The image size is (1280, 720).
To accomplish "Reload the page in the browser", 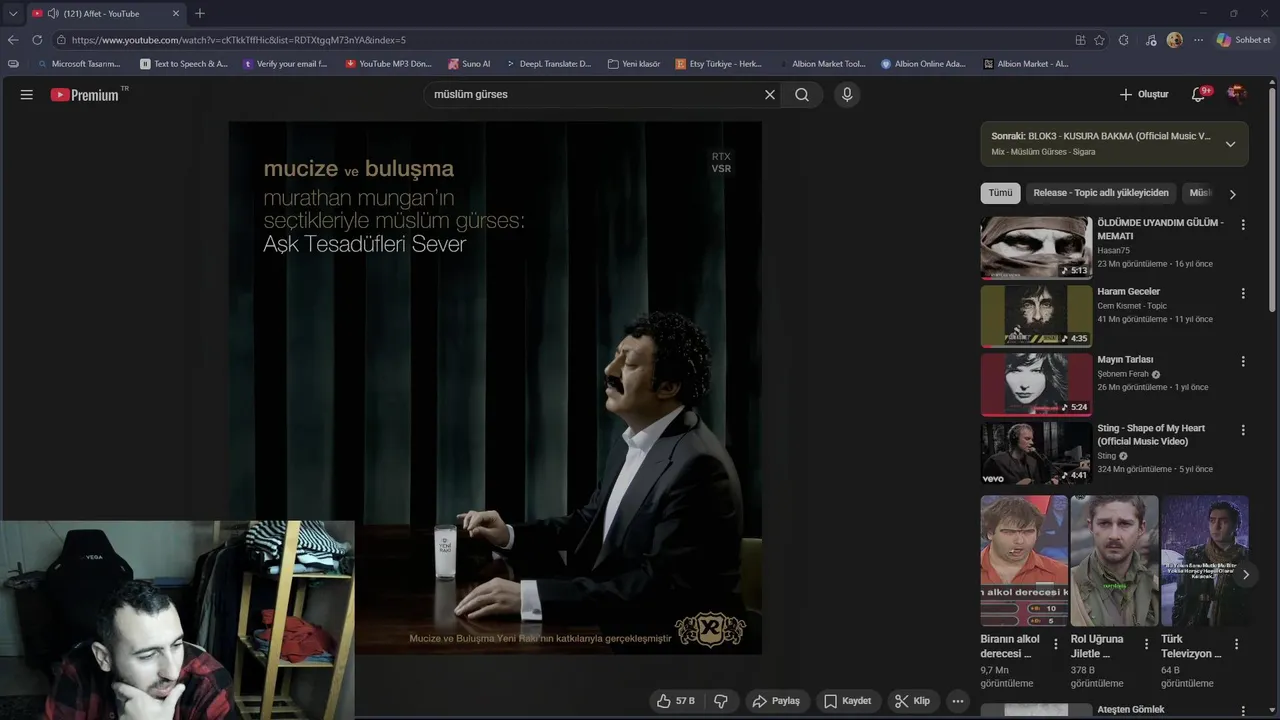I will (x=37, y=40).
